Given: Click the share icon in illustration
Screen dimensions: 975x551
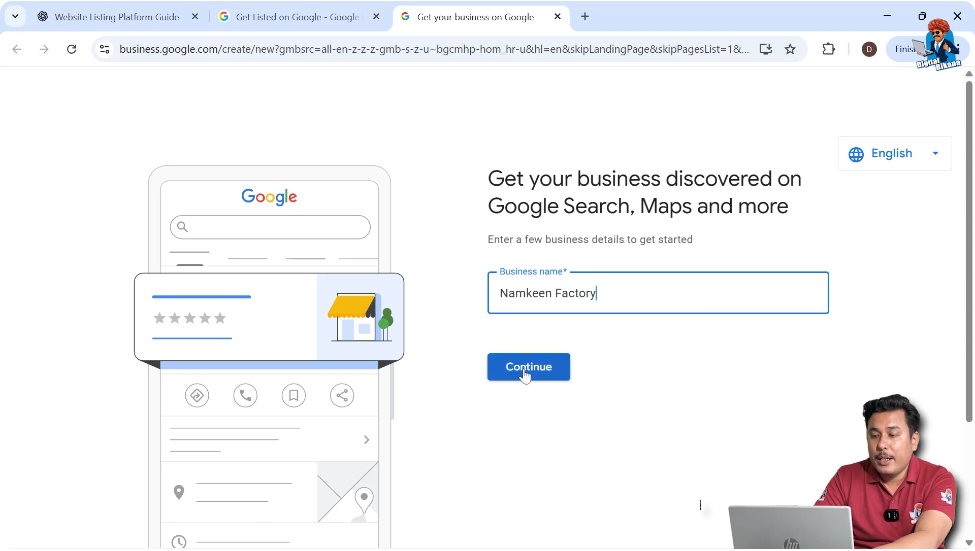Looking at the screenshot, I should tap(342, 396).
